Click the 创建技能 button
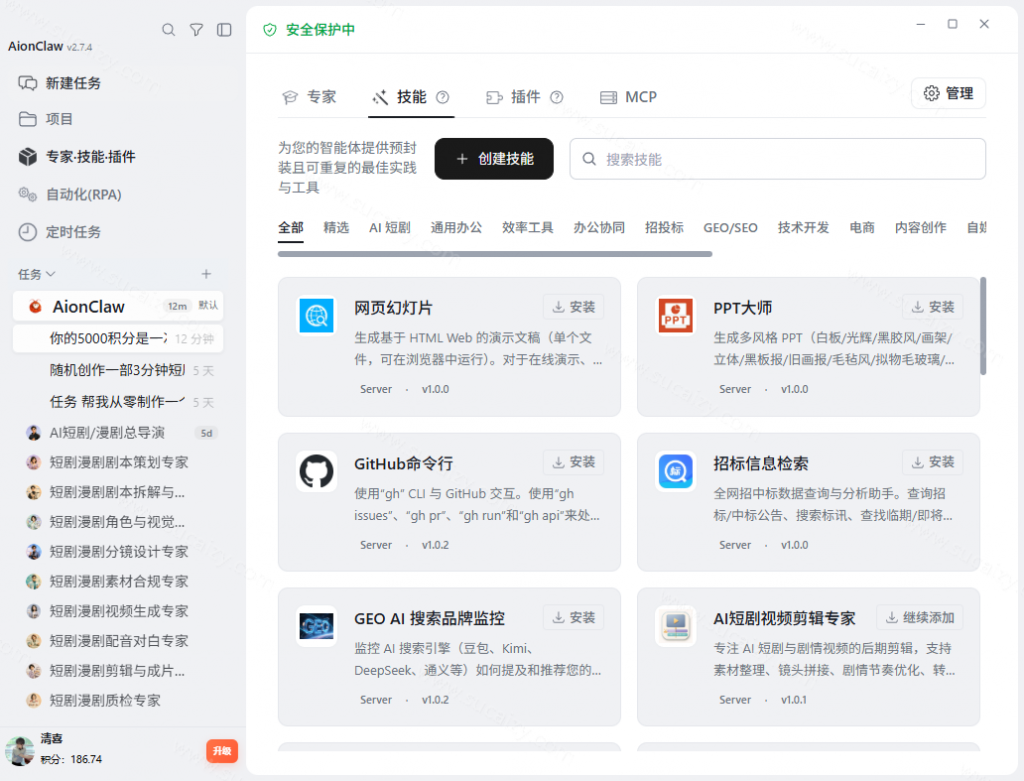This screenshot has height=781, width=1024. coord(494,159)
